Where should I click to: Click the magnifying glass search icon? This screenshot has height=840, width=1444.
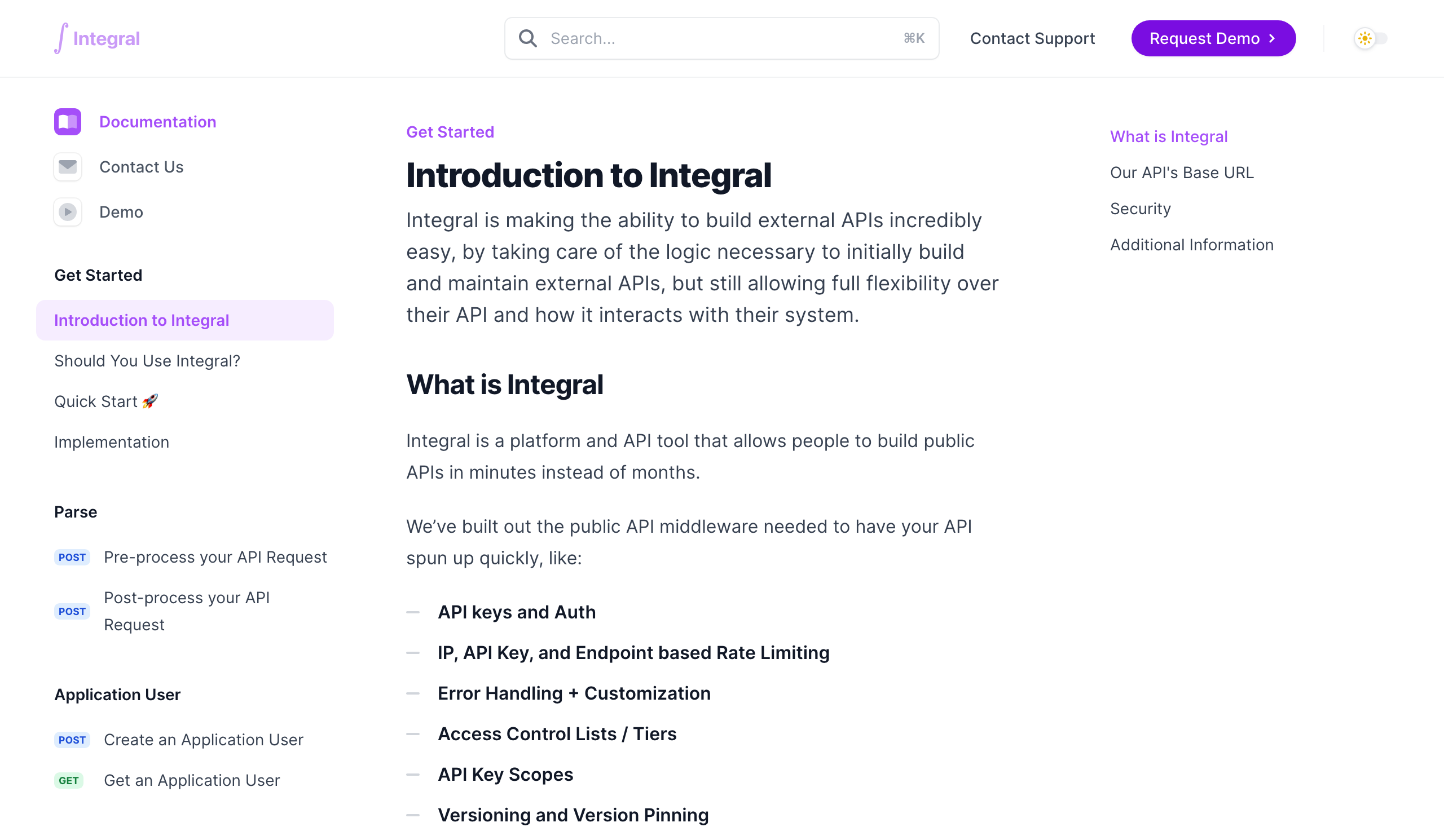pyautogui.click(x=528, y=38)
